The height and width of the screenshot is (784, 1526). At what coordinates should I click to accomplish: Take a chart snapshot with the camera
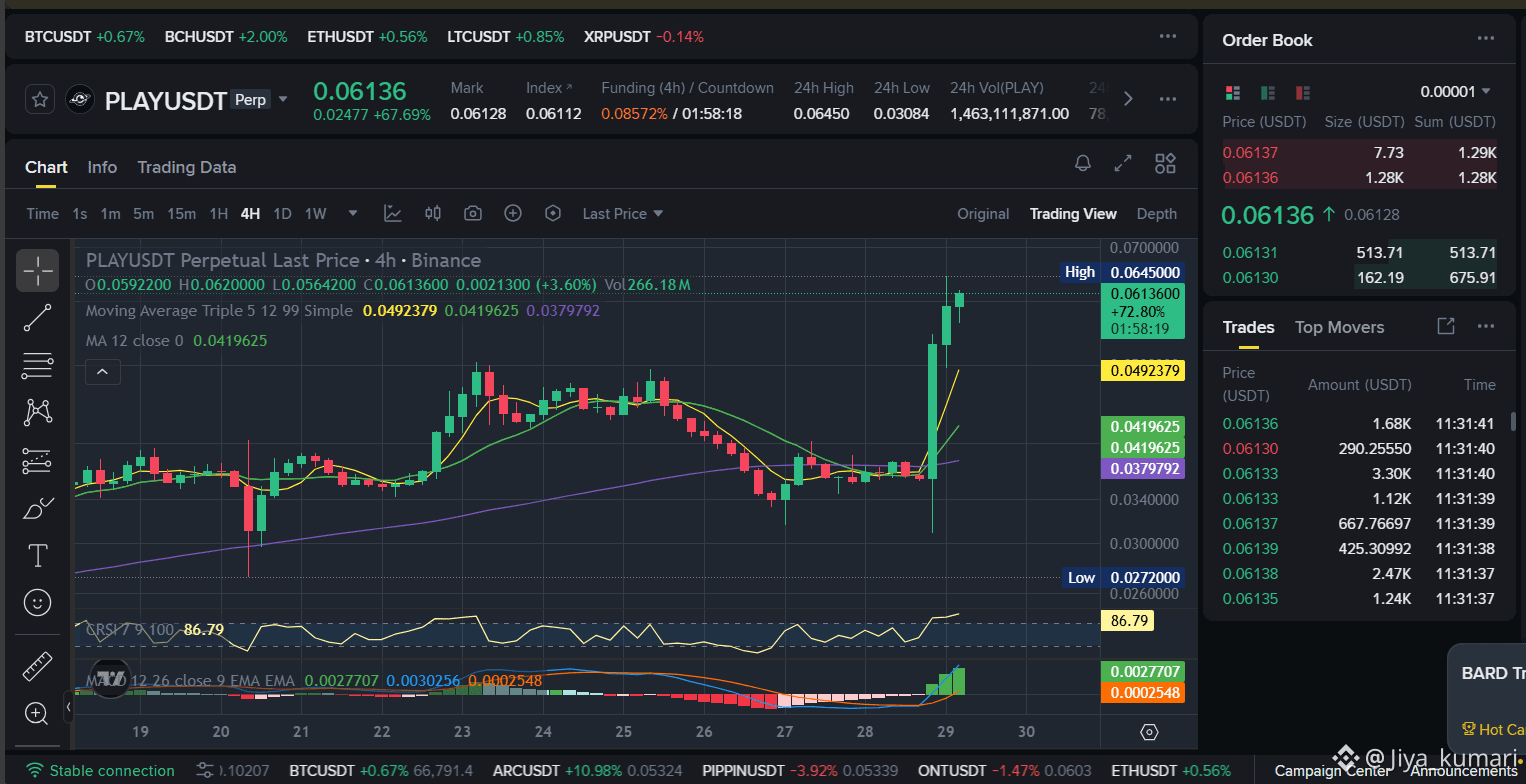tap(473, 213)
